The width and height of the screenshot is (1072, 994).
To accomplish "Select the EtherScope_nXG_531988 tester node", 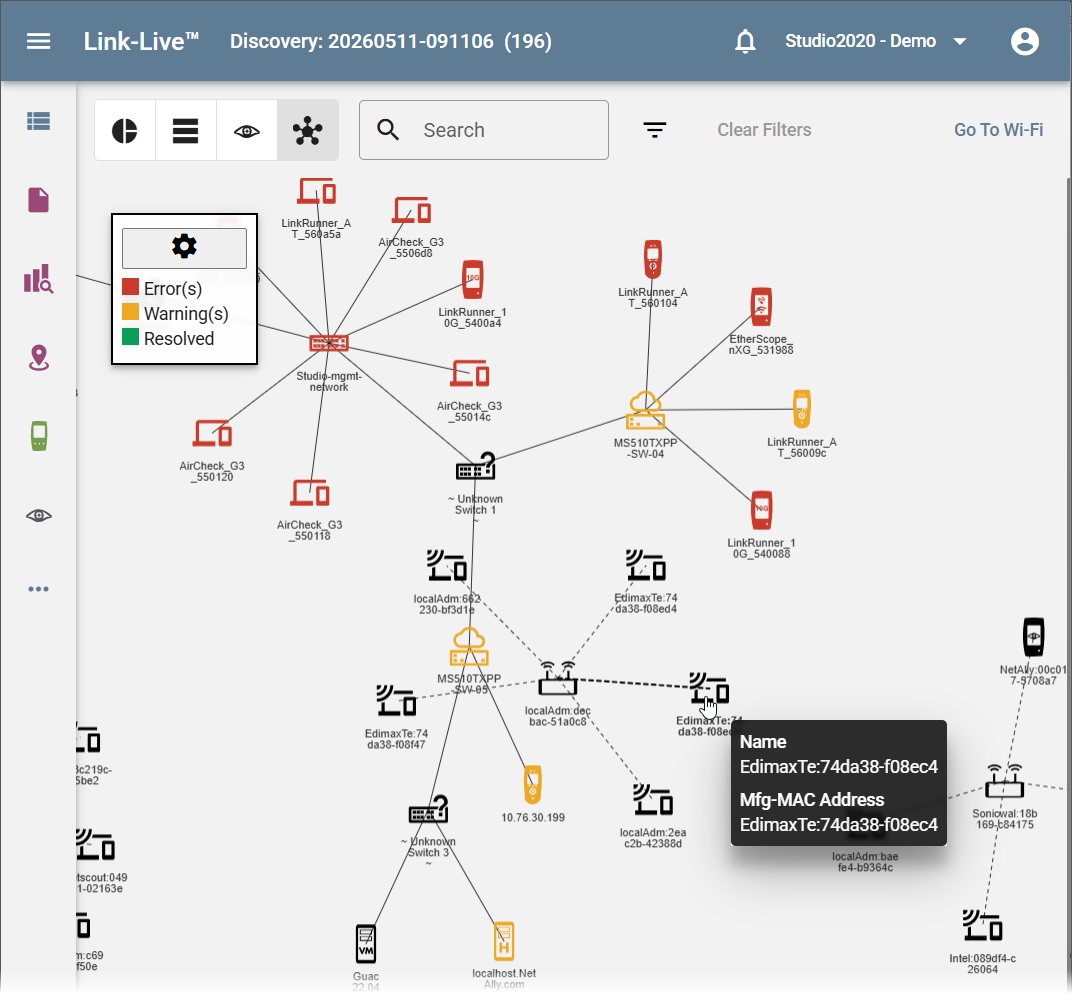I will 761,306.
